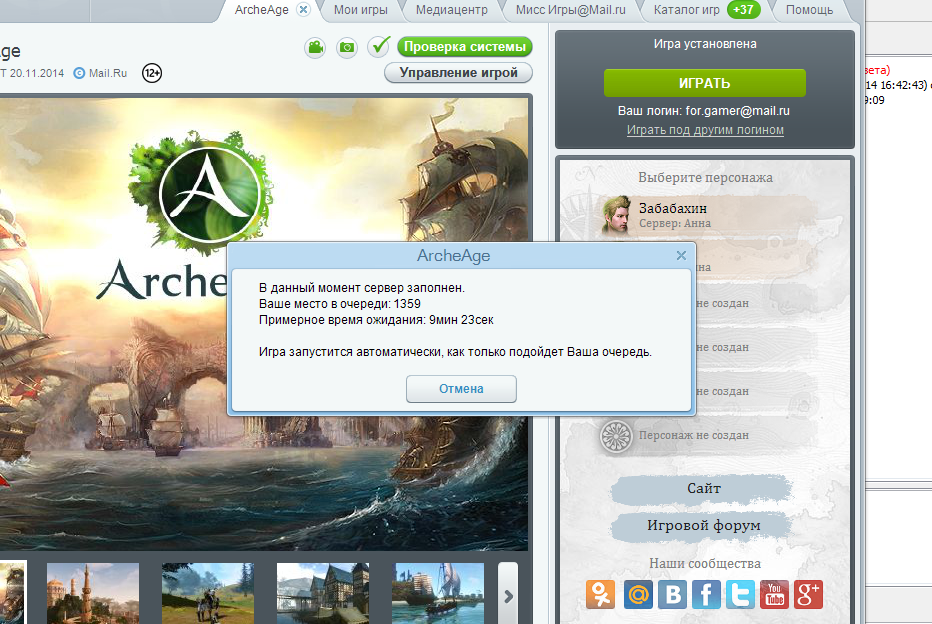The image size is (932, 624).
Task: Click the queue position text 1359
Action: (407, 304)
